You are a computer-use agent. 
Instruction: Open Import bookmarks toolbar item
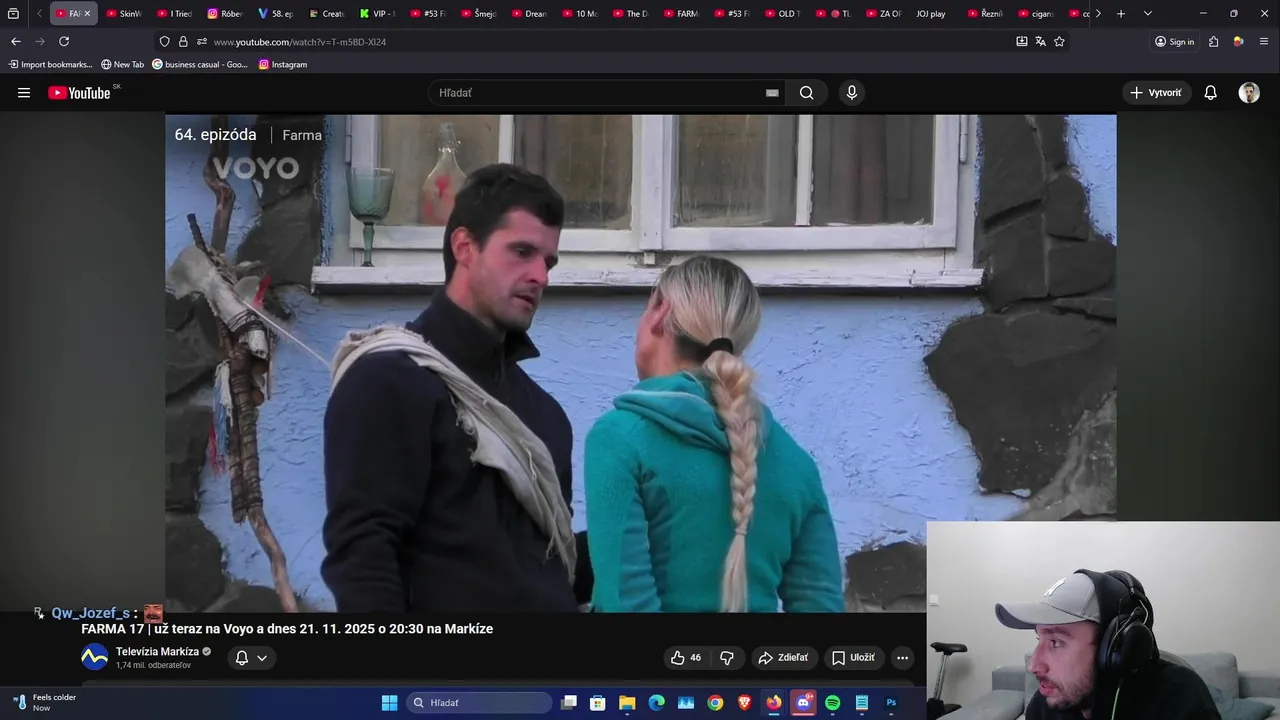(50, 64)
